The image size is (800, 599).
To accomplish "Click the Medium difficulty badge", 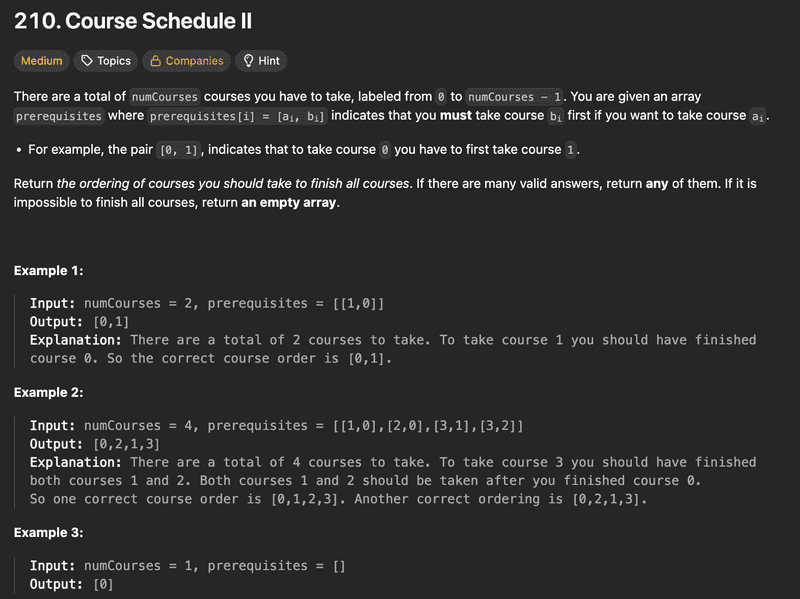I will pyautogui.click(x=42, y=61).
